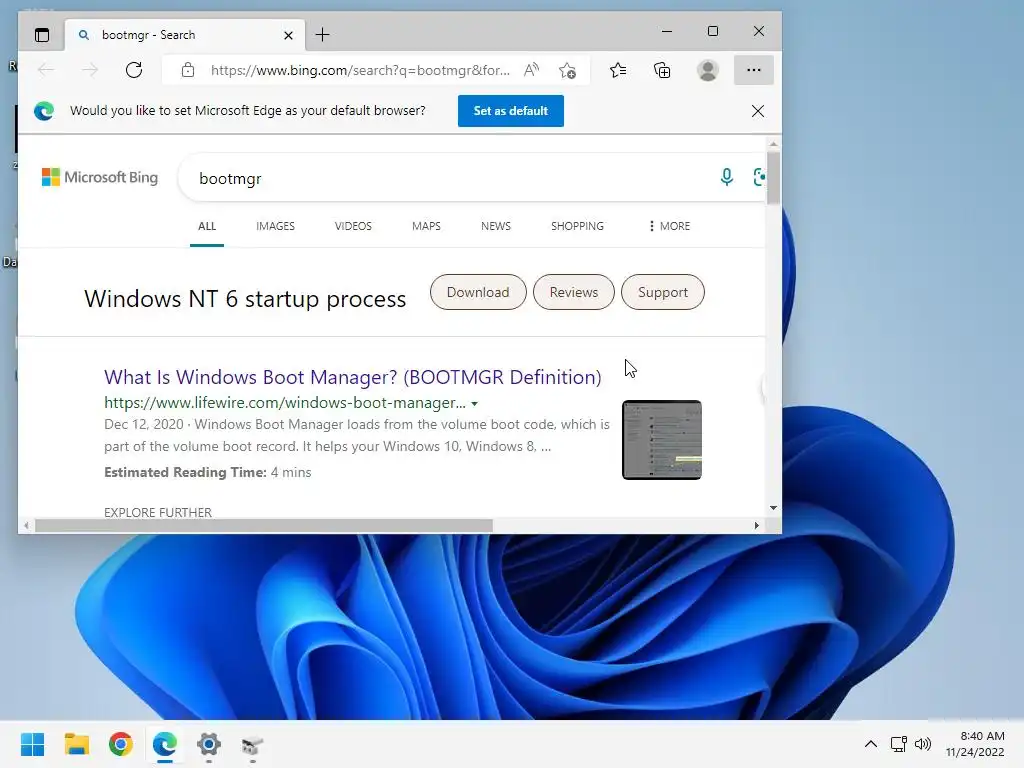Launch Google Chrome from taskbar
1024x768 pixels.
pyautogui.click(x=121, y=744)
